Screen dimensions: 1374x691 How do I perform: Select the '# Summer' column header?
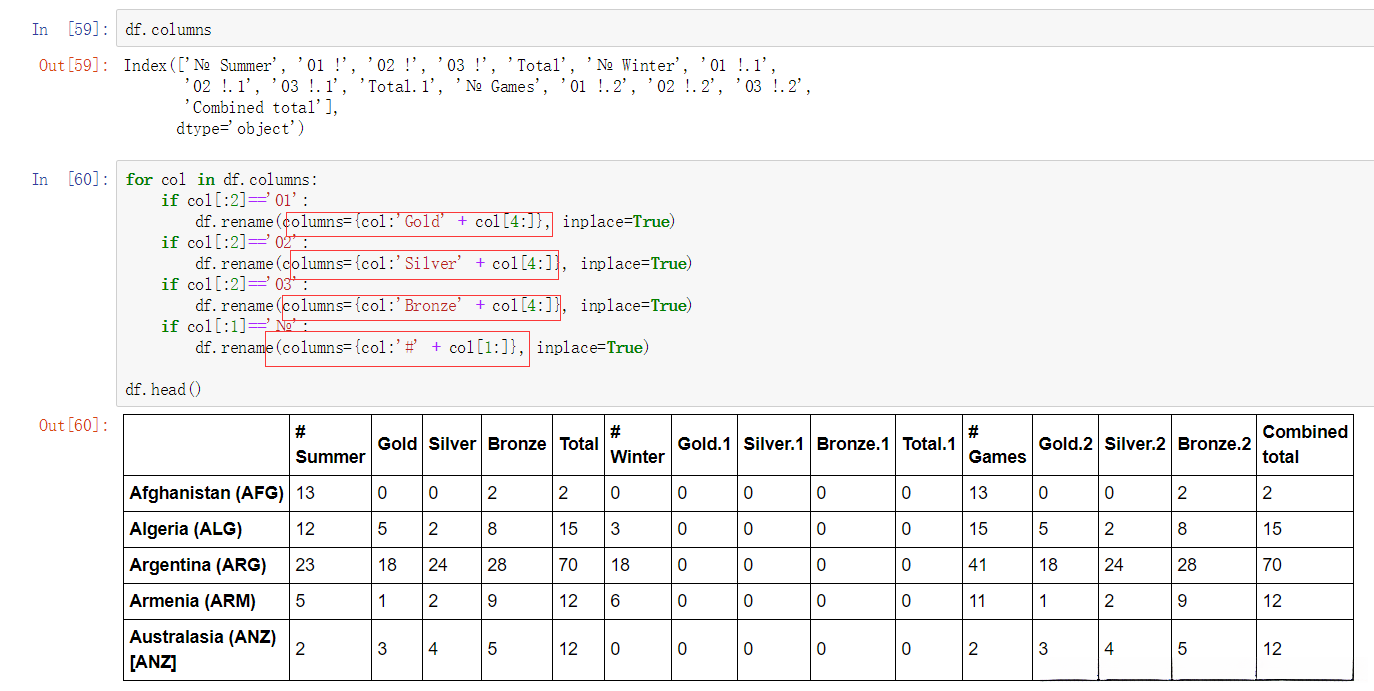pyautogui.click(x=329, y=444)
